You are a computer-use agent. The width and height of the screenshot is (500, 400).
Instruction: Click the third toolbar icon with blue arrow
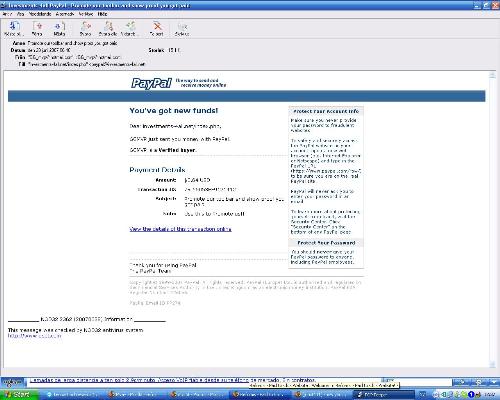click(59, 28)
